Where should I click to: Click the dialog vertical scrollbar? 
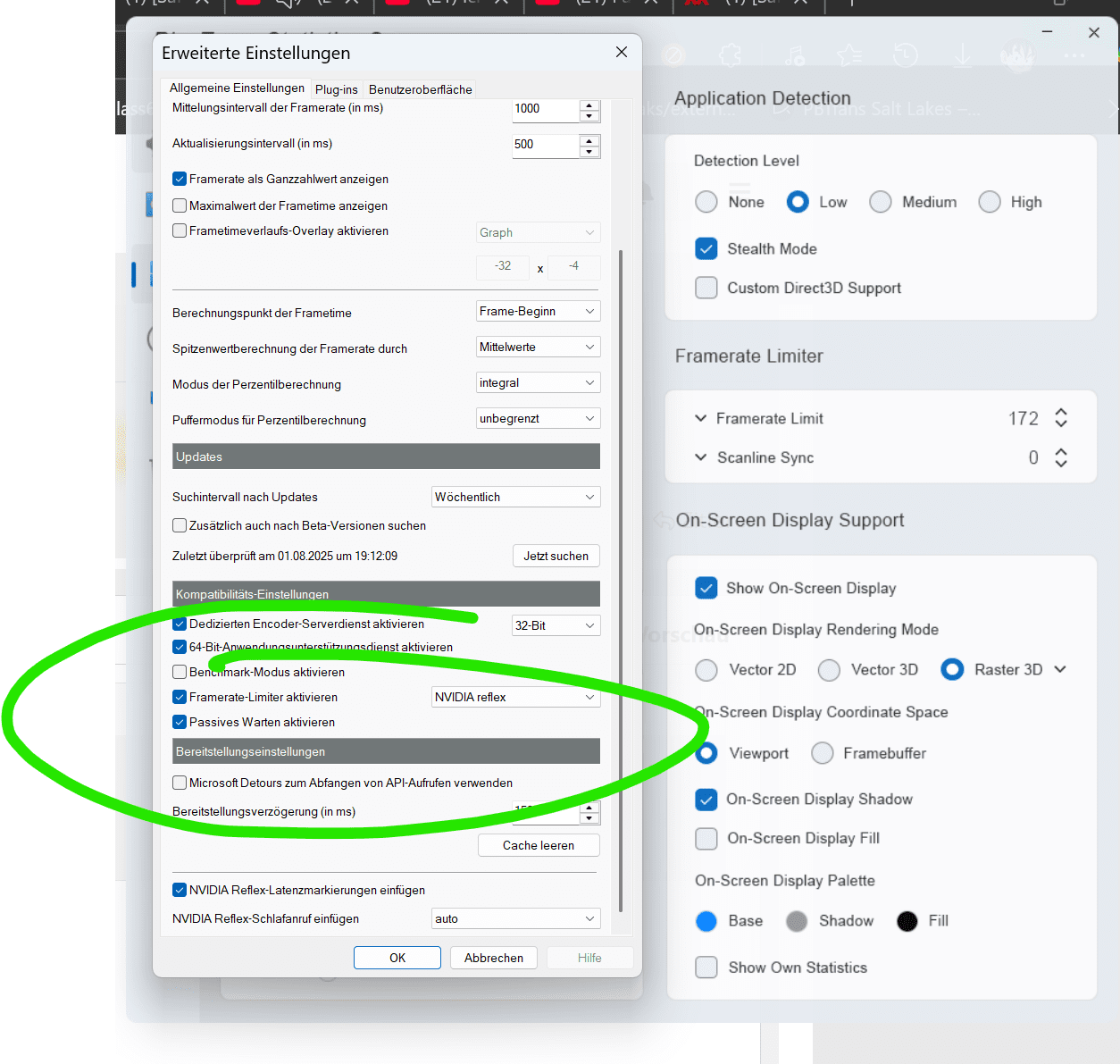pyautogui.click(x=621, y=581)
